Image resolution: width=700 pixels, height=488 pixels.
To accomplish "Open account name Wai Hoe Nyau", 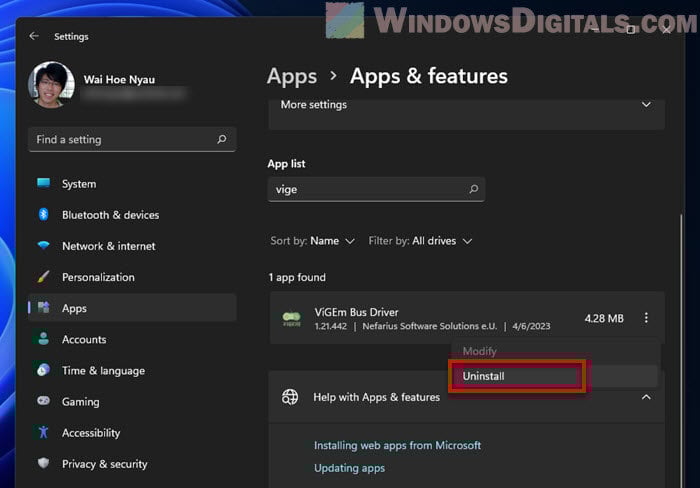I will coord(119,79).
